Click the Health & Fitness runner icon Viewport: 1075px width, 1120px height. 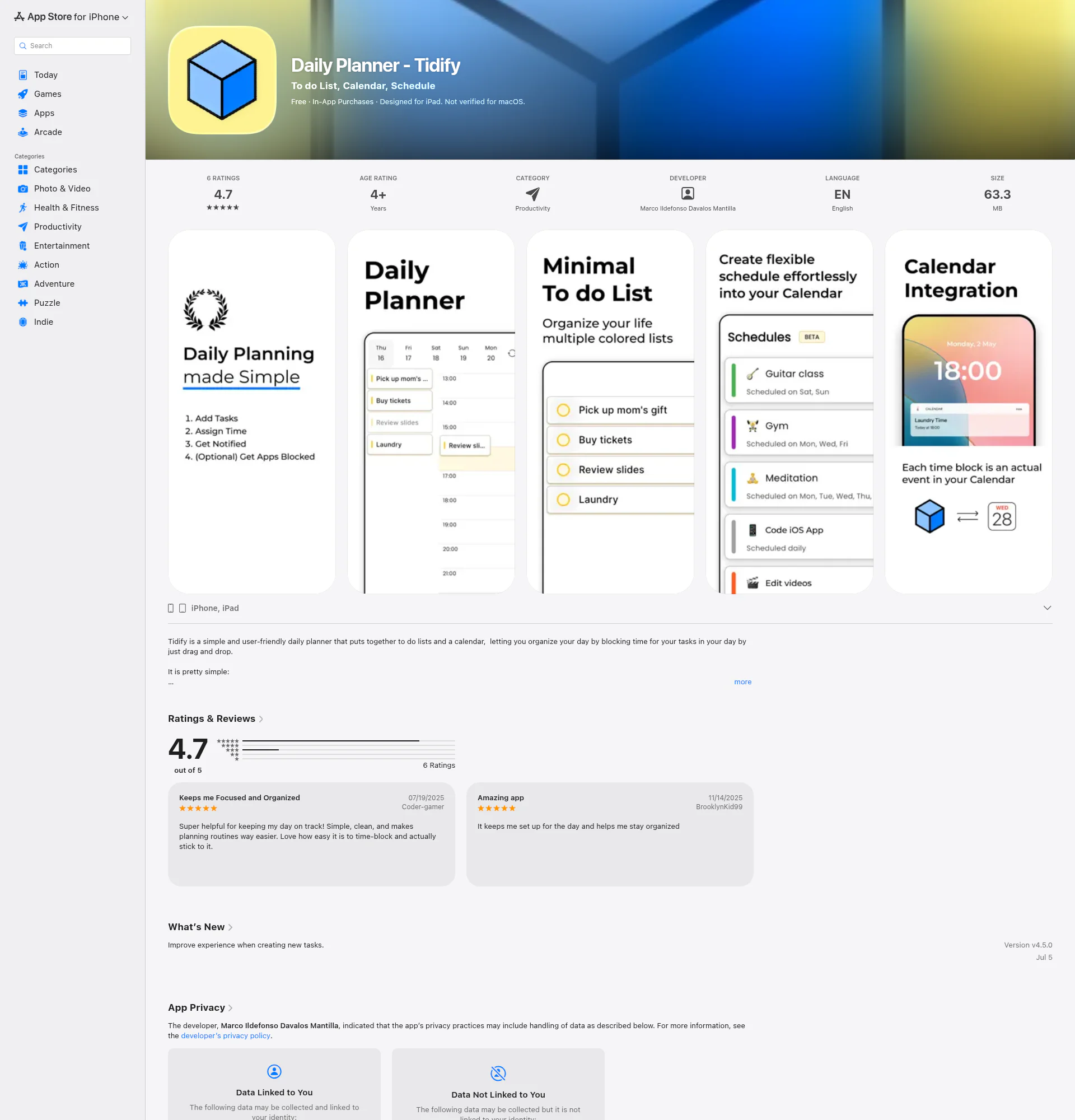[23, 207]
